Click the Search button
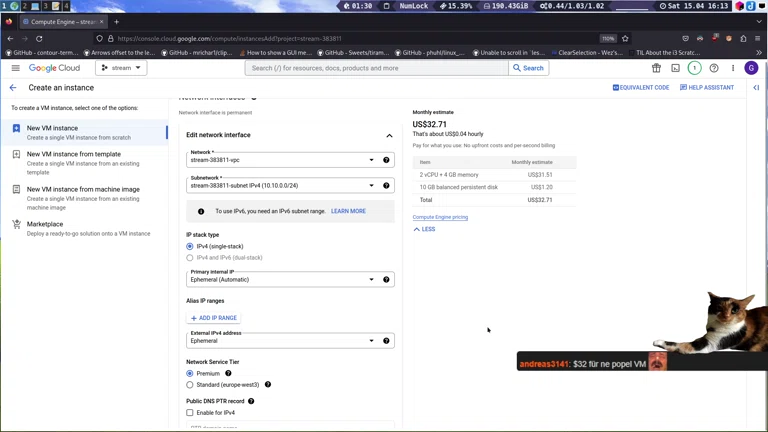The width and height of the screenshot is (768, 432). [x=528, y=68]
